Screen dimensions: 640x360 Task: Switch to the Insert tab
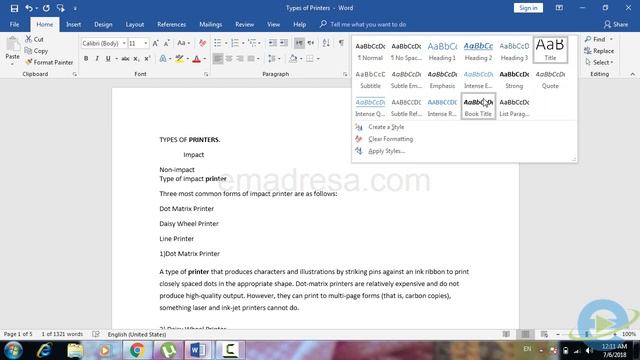73,24
